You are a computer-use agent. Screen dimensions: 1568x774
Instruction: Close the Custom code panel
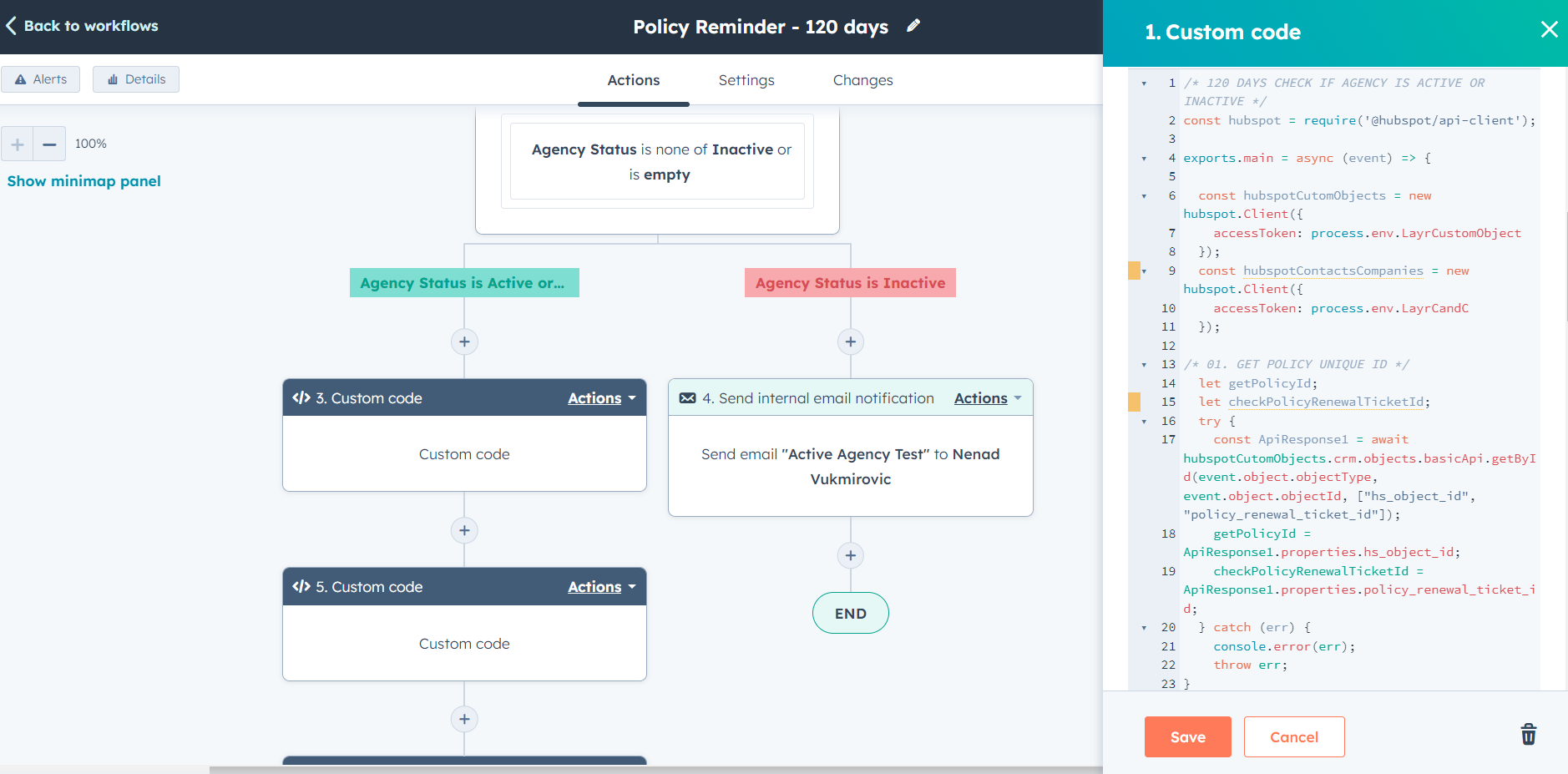pos(1549,30)
